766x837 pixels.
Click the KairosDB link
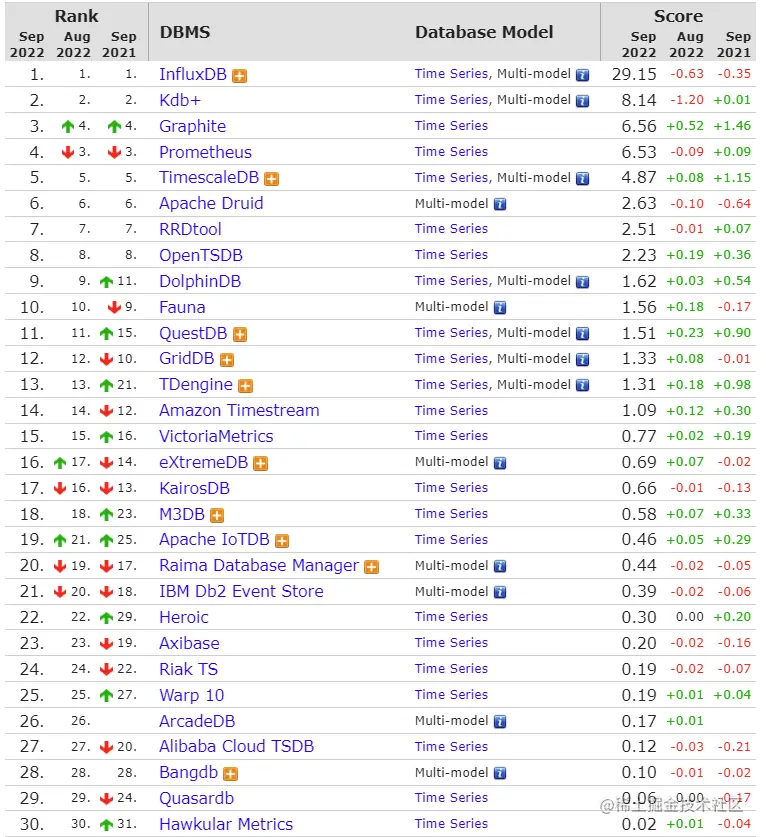[x=194, y=488]
